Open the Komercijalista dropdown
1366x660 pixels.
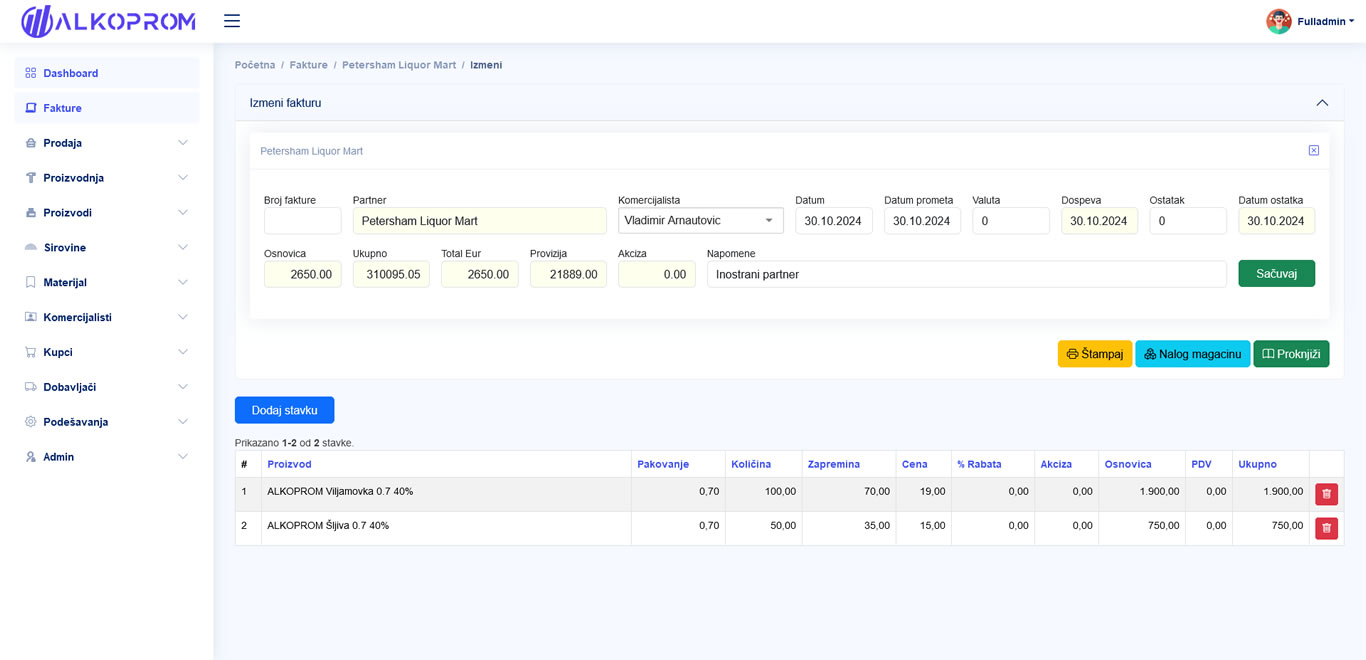click(x=700, y=220)
